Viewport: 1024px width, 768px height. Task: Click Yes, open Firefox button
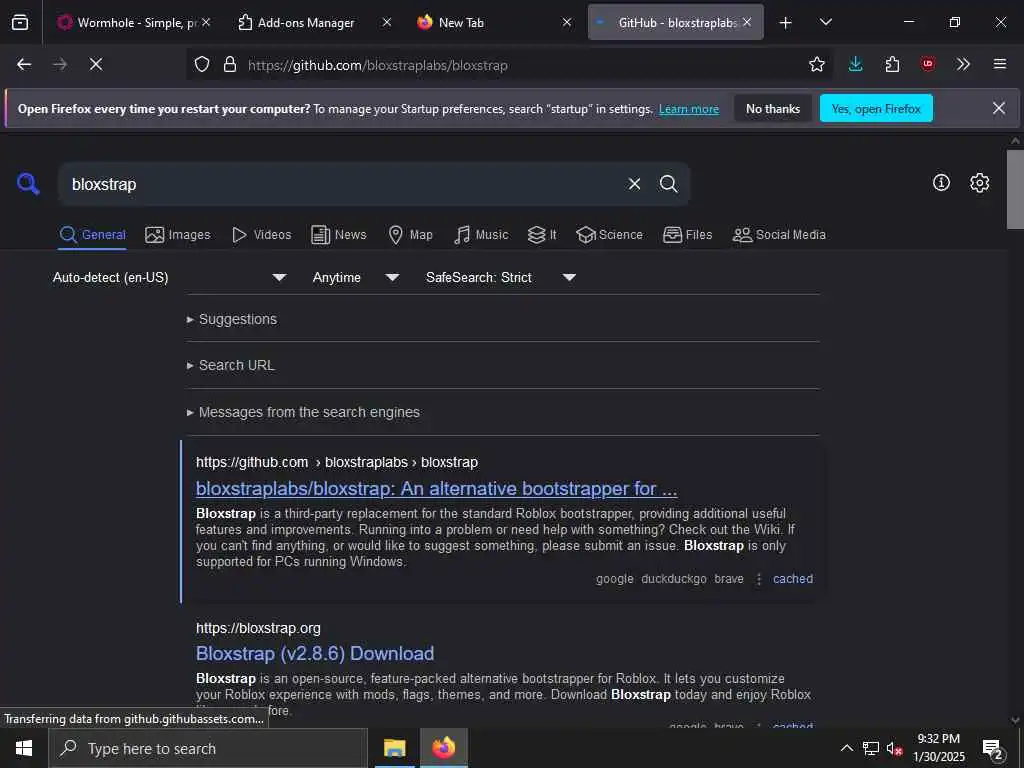876,108
